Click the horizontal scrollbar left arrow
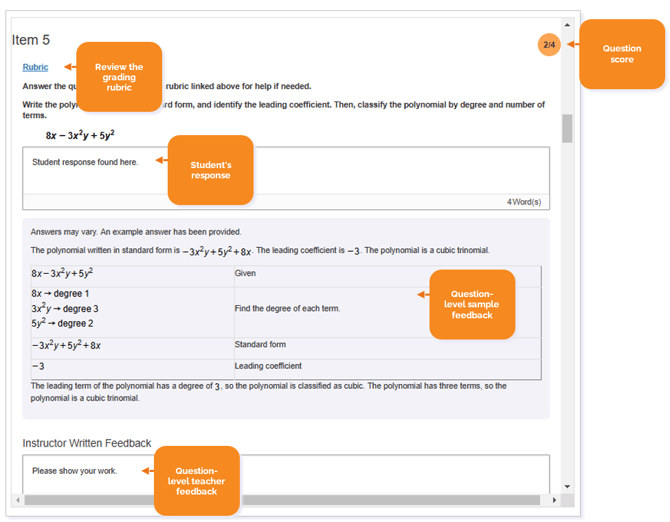The image size is (670, 522). click(18, 499)
